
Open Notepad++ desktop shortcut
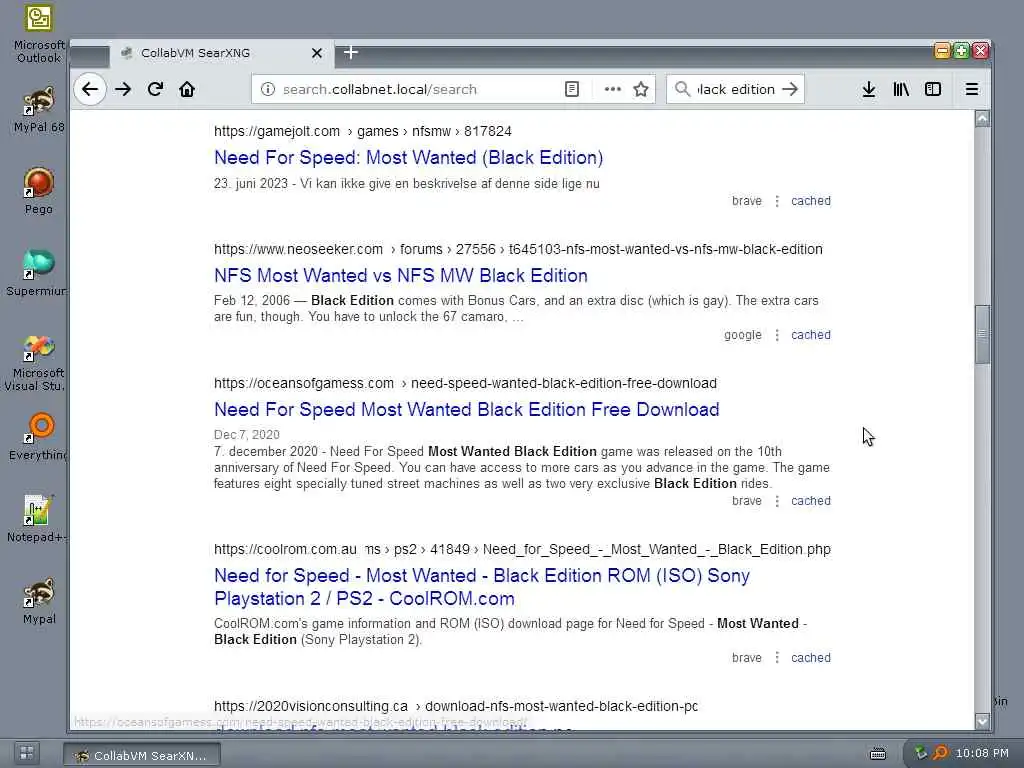click(37, 519)
